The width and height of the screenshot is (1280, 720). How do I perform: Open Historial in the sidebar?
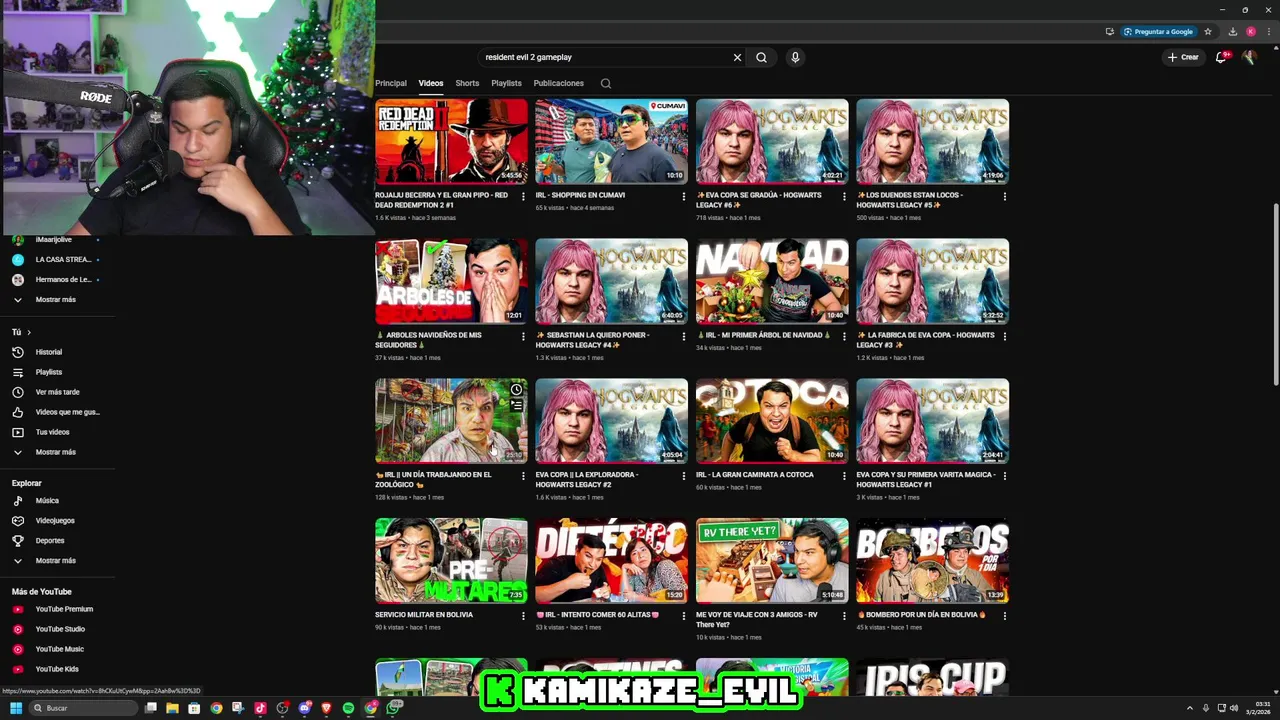click(49, 352)
